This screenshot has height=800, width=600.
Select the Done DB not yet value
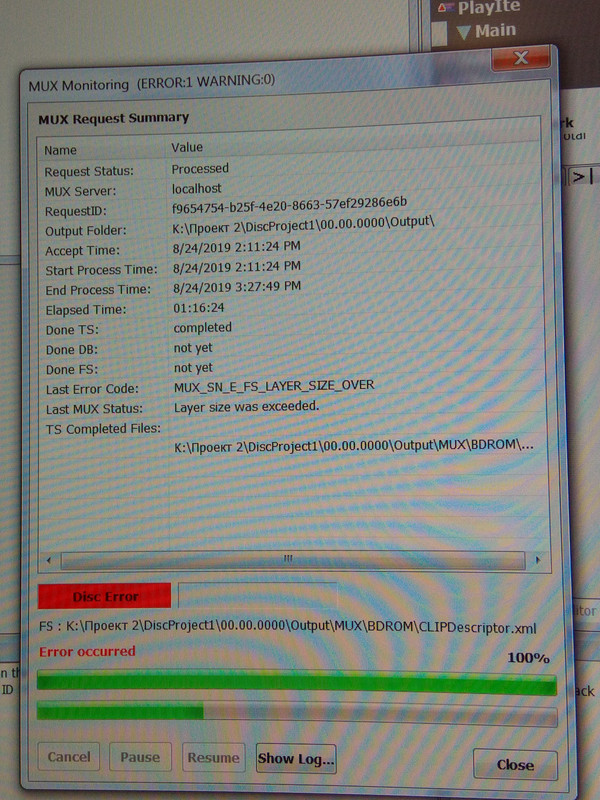click(x=193, y=348)
